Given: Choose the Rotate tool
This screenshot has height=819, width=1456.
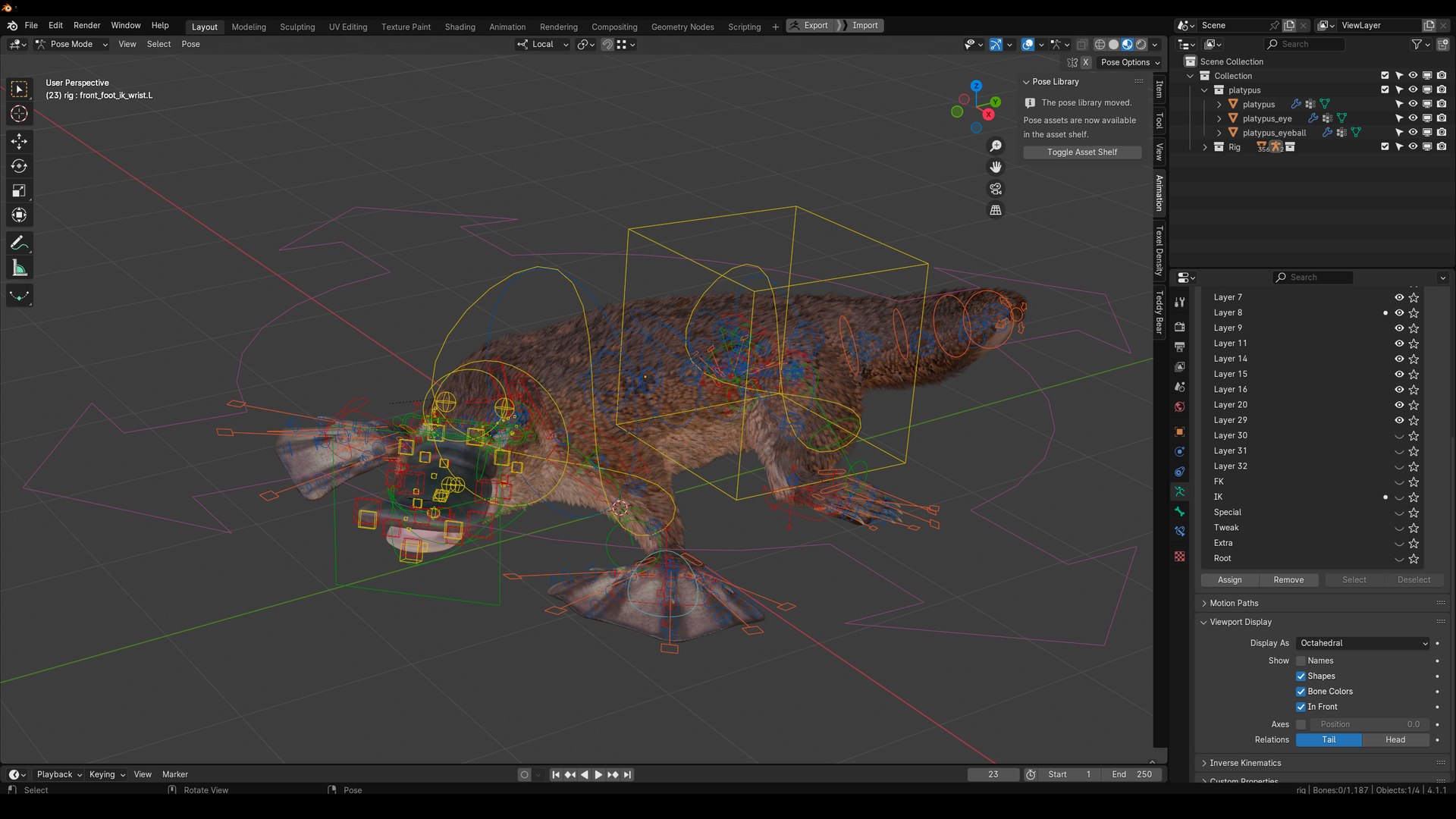Looking at the screenshot, I should point(19,166).
